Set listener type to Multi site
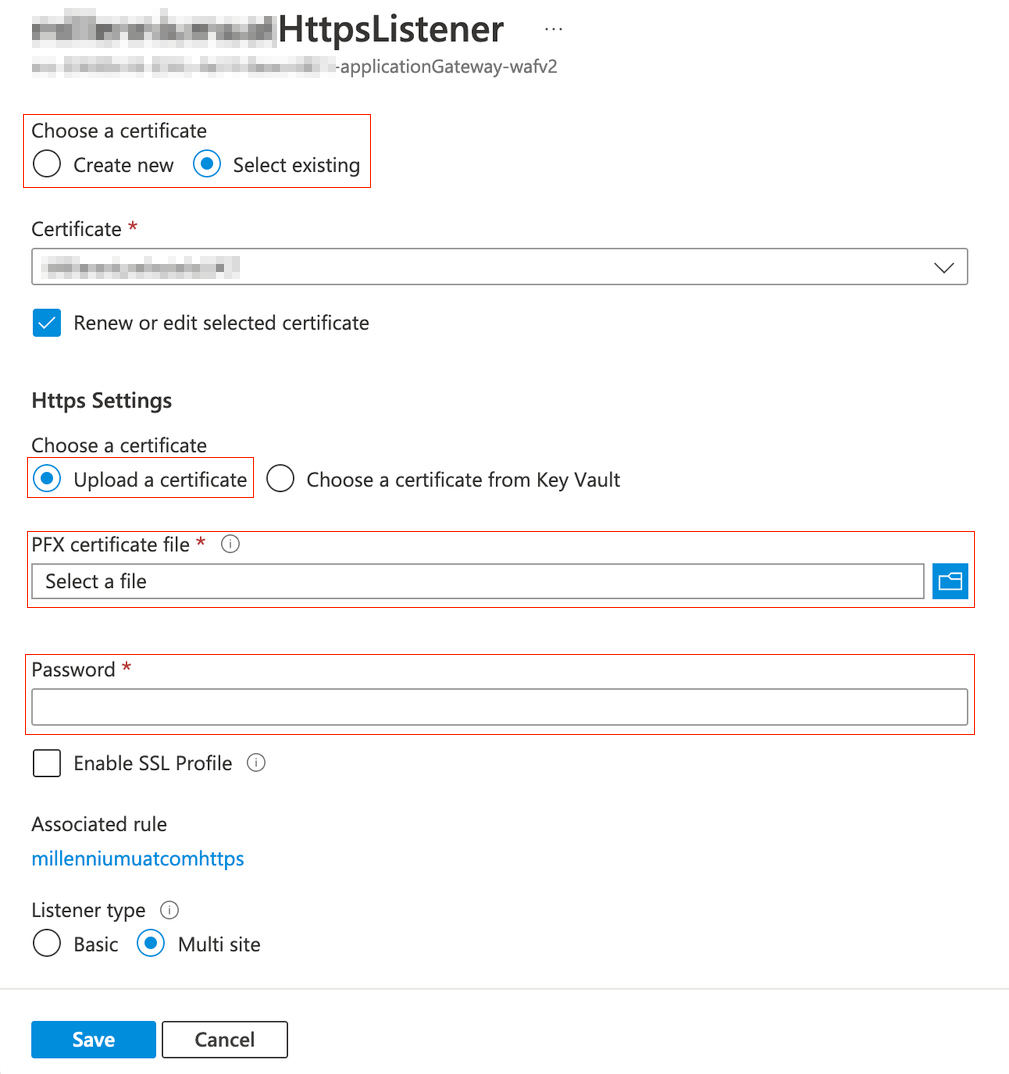Screen dimensions: 1009x1074 coord(151,944)
